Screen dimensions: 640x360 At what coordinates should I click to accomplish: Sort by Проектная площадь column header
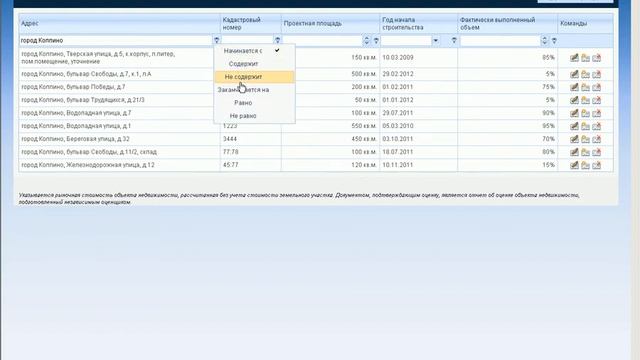point(331,24)
